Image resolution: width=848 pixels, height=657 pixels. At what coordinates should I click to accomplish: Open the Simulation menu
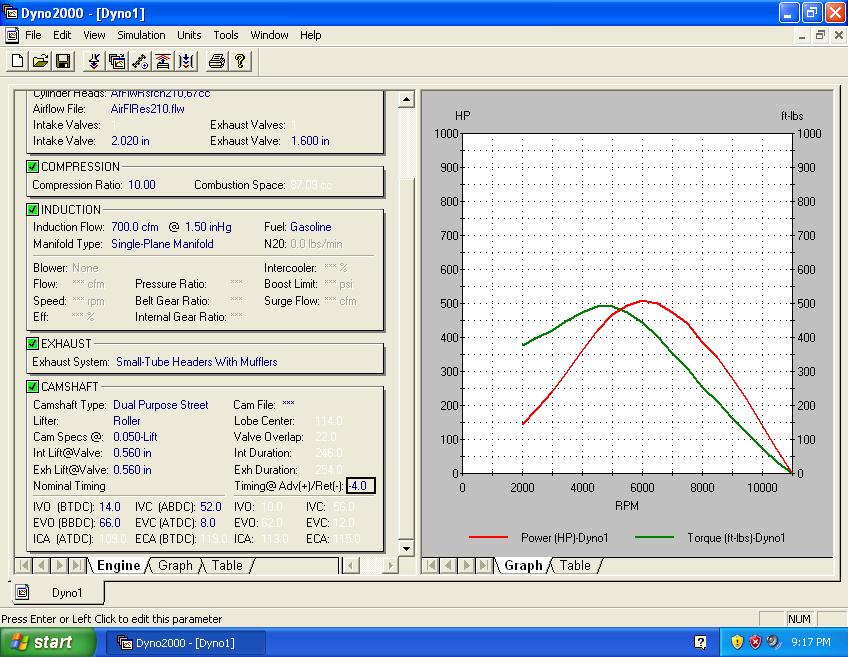[141, 35]
